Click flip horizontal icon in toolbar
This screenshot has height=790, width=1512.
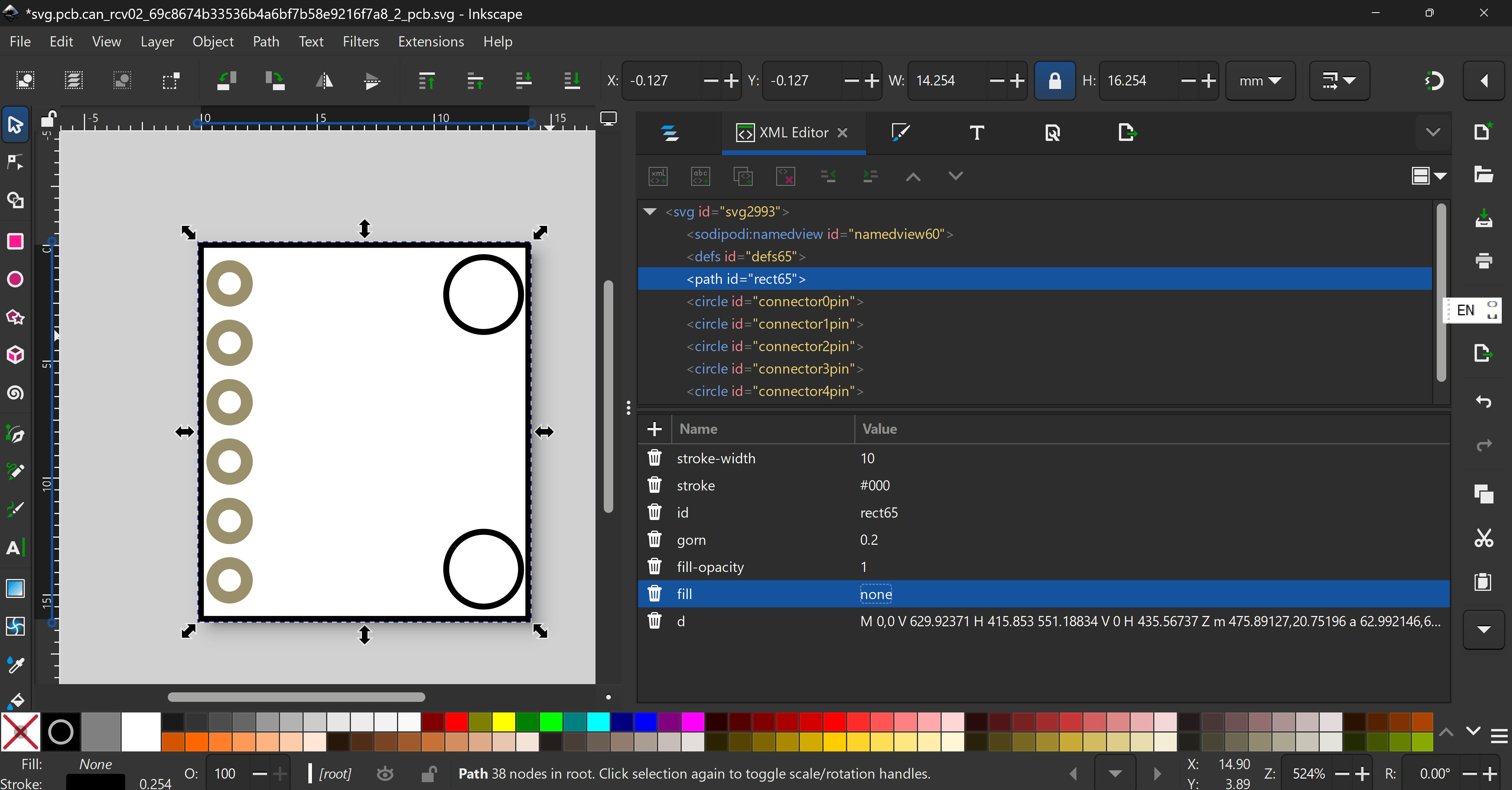[324, 81]
